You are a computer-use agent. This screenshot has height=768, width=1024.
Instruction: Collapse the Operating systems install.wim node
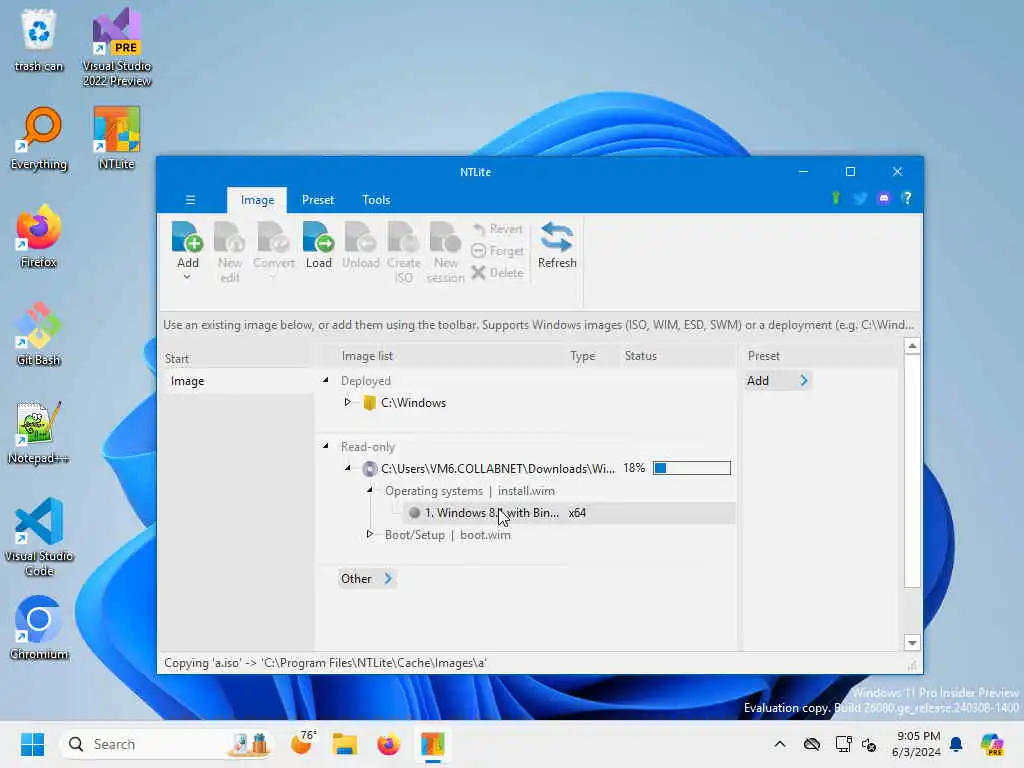click(370, 490)
